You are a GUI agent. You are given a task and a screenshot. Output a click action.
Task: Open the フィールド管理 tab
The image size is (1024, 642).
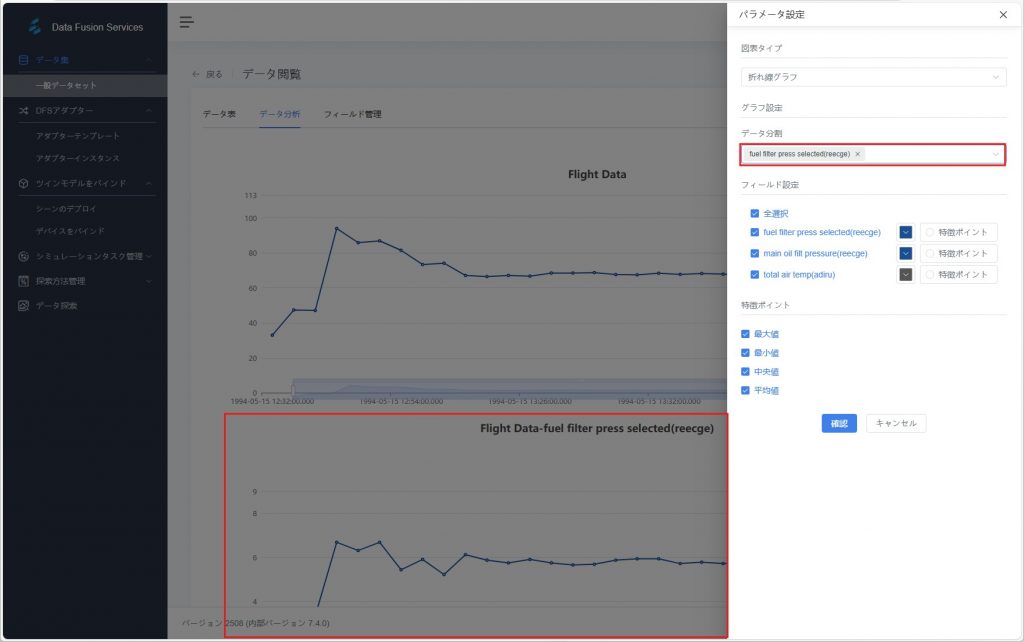coord(352,114)
